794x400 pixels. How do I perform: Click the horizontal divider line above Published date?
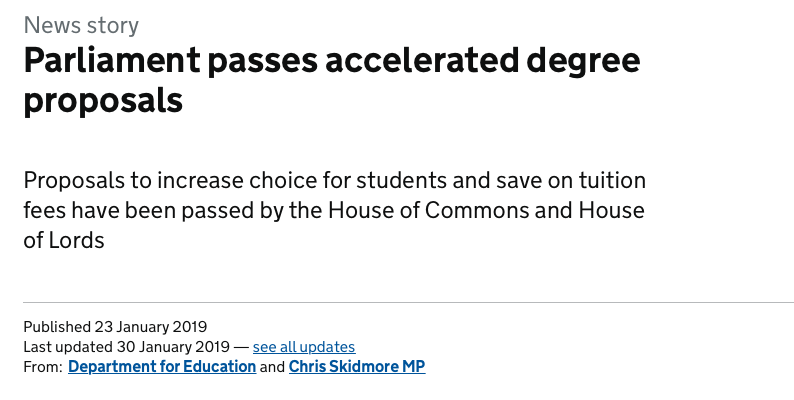pyautogui.click(x=409, y=302)
